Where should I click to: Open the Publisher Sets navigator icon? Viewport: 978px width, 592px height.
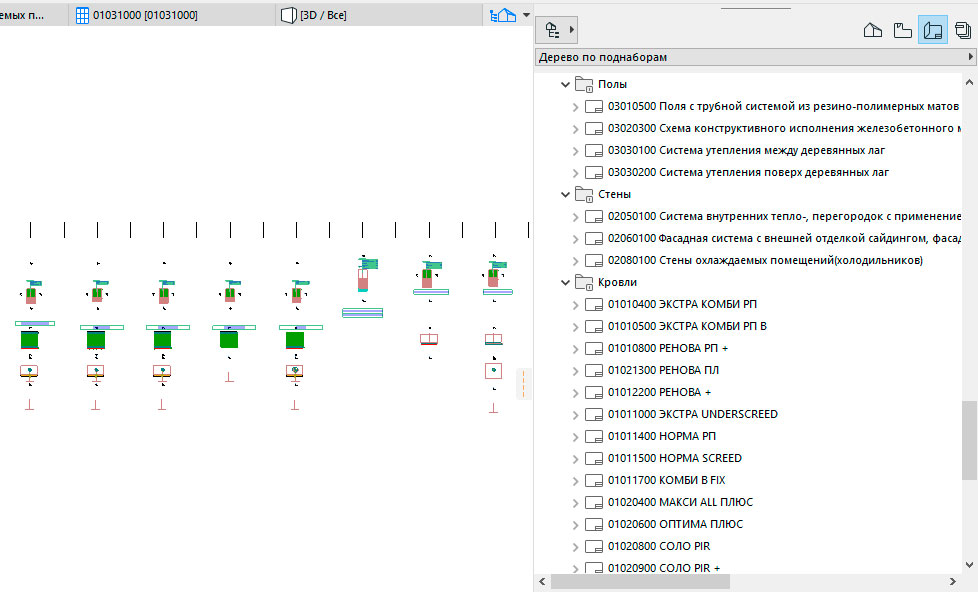(963, 30)
